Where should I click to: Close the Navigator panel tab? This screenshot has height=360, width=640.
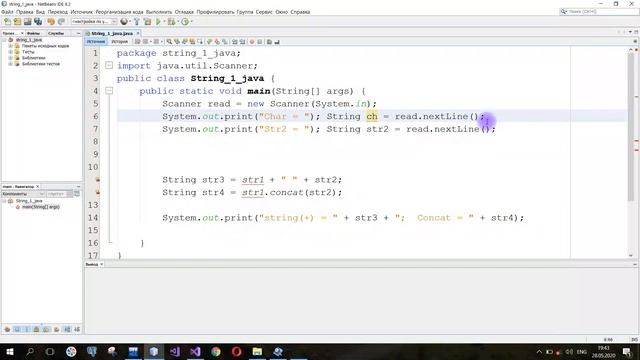[38, 187]
